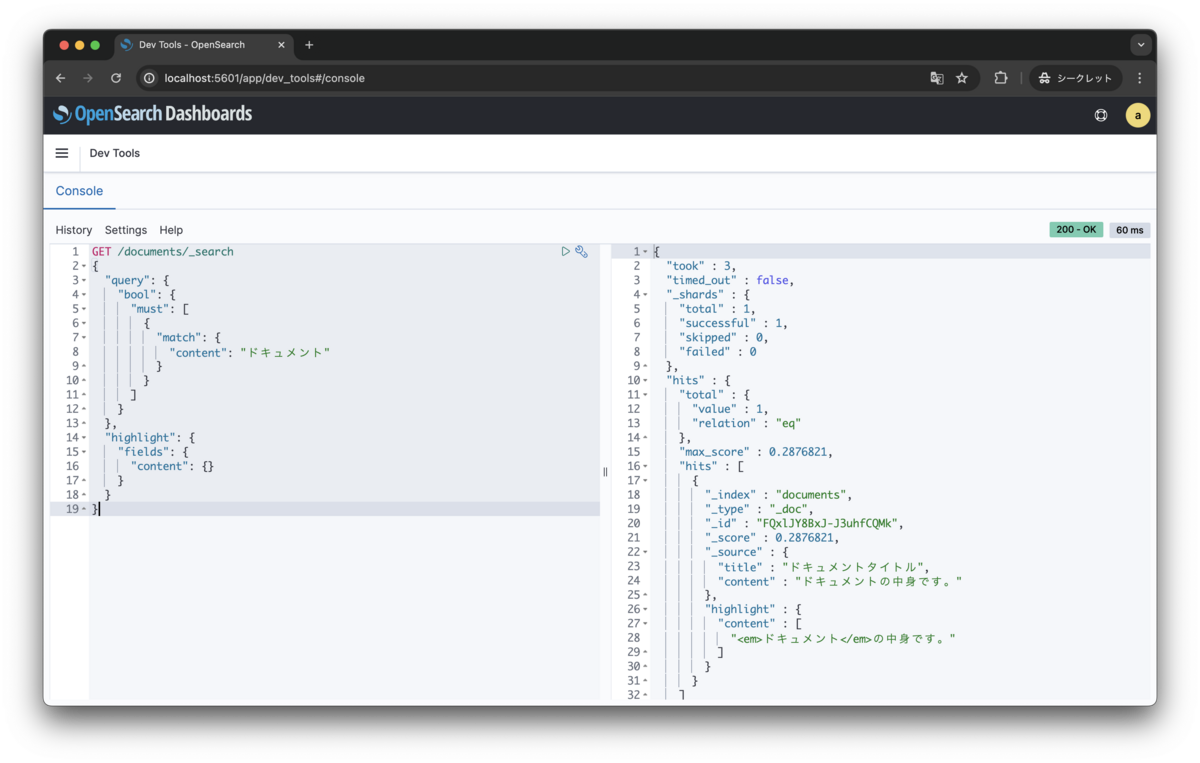Collapse the "must" fold at line 5
1200x763 pixels.
84,310
